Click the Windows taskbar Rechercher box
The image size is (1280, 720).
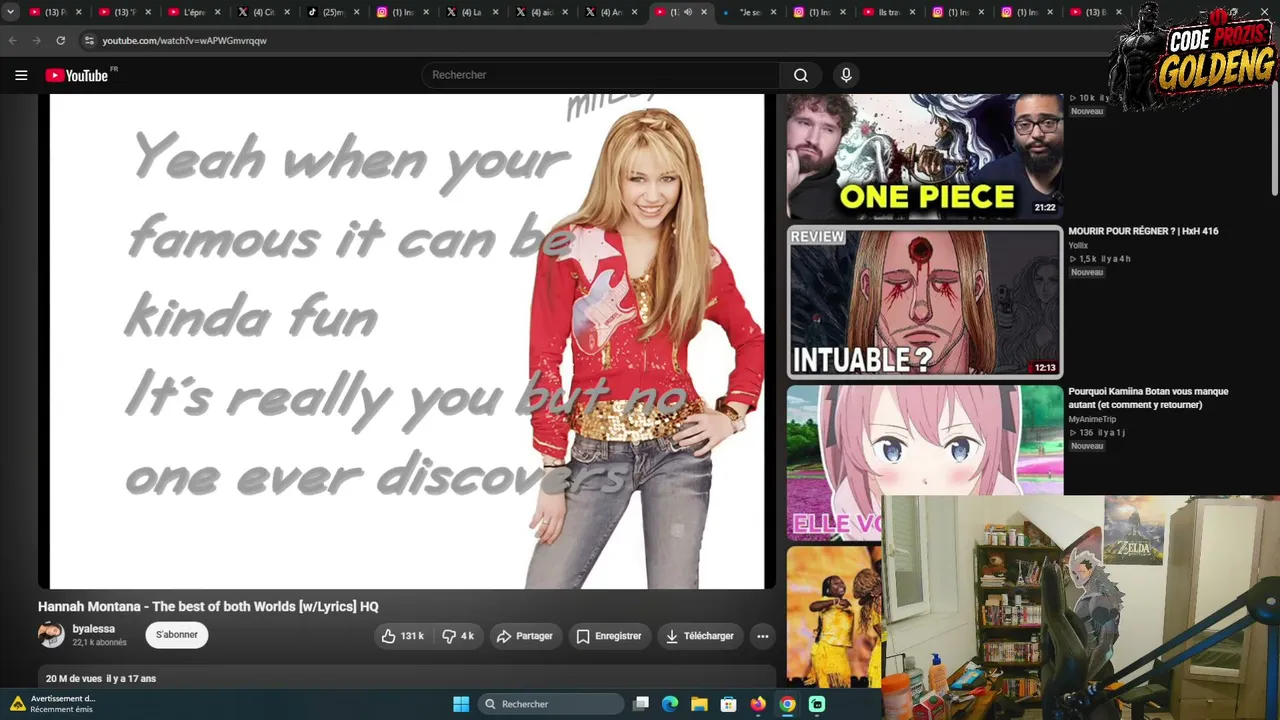pos(552,704)
